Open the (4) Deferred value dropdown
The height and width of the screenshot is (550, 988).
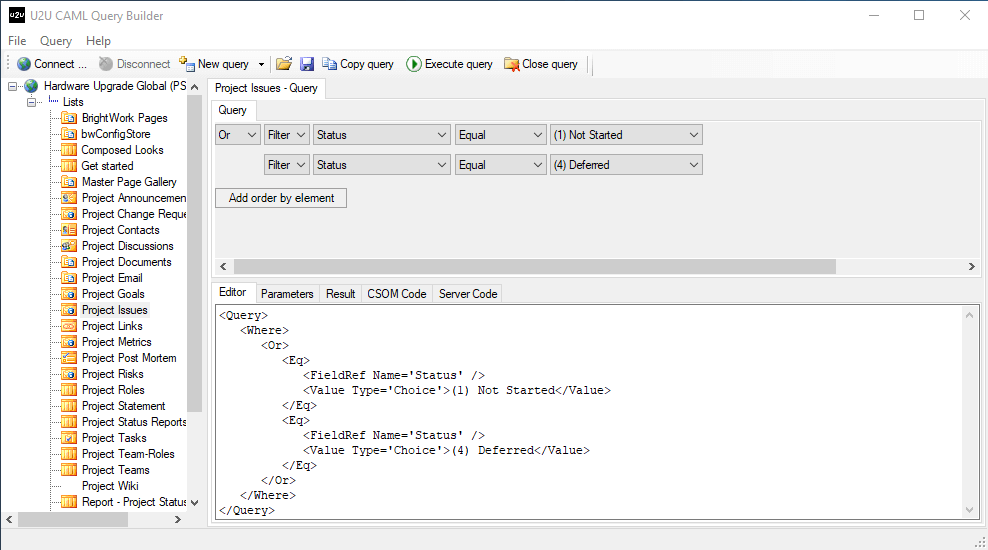pyautogui.click(x=626, y=165)
